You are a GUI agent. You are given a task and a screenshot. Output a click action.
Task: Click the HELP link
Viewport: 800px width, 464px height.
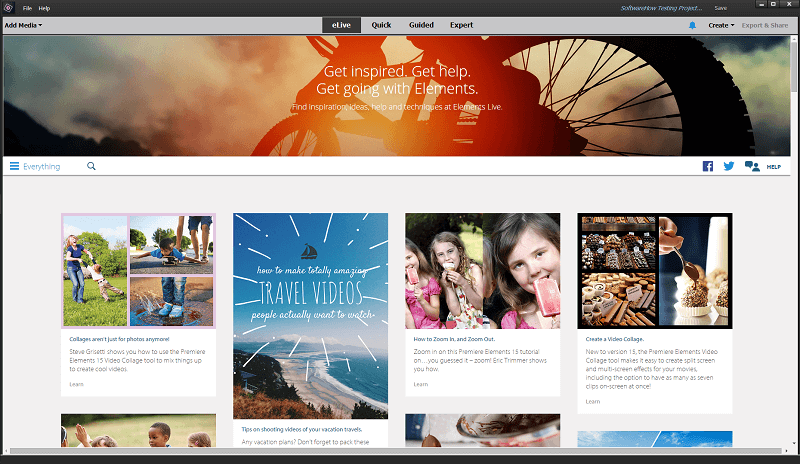[x=773, y=167]
